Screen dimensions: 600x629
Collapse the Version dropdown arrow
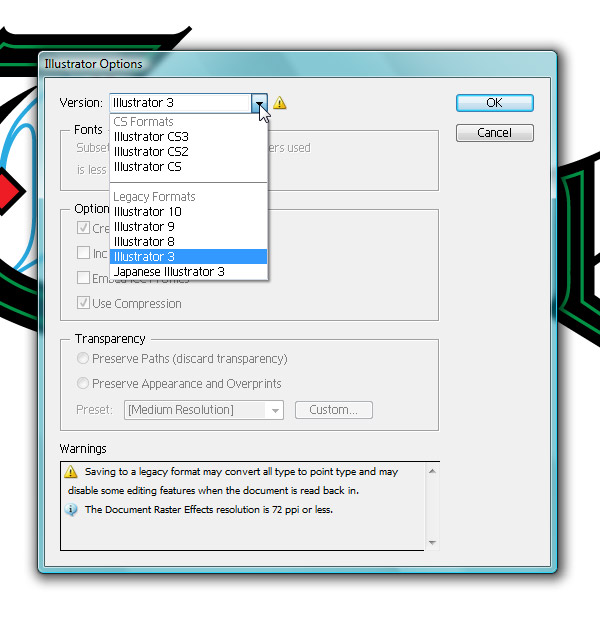(259, 103)
